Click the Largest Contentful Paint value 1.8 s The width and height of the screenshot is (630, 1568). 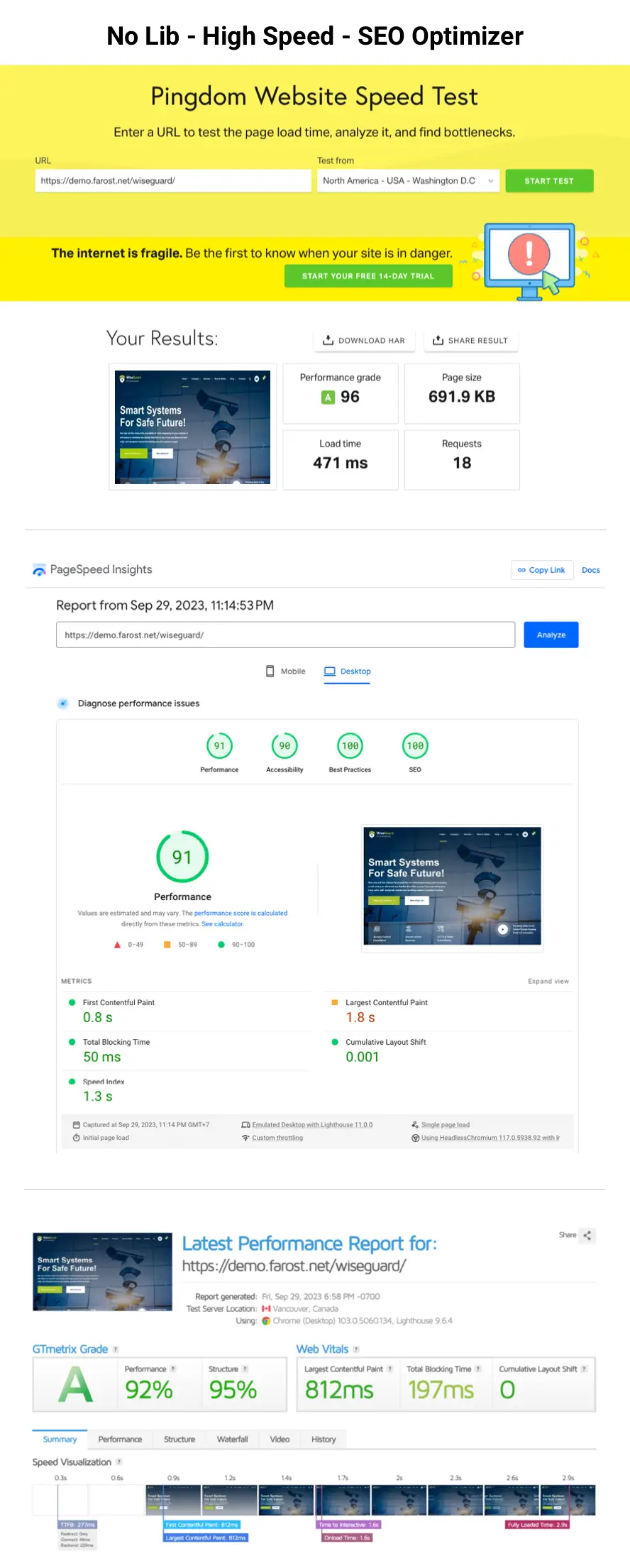[360, 1018]
